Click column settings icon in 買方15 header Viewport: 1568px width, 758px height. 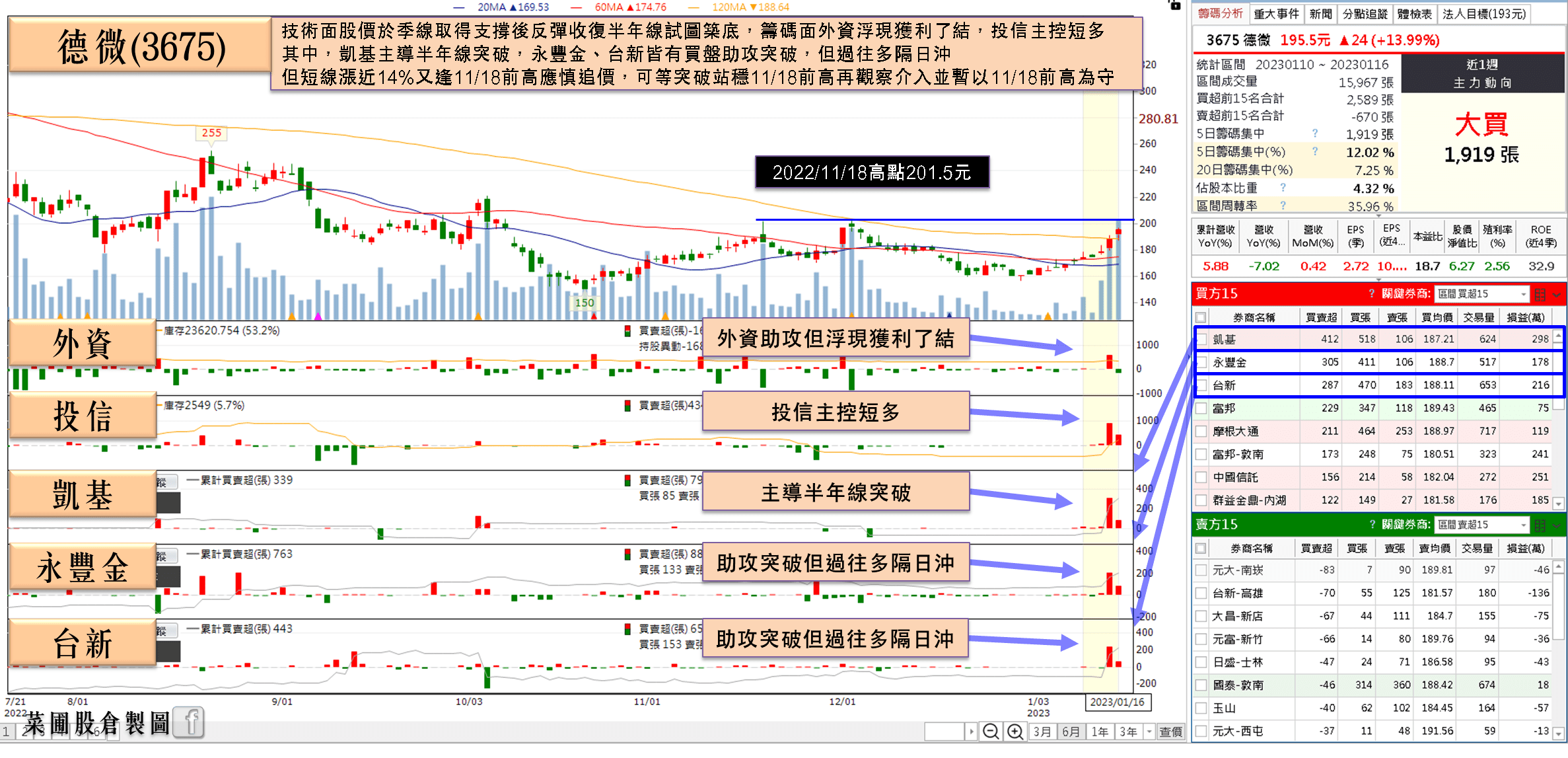(1540, 294)
